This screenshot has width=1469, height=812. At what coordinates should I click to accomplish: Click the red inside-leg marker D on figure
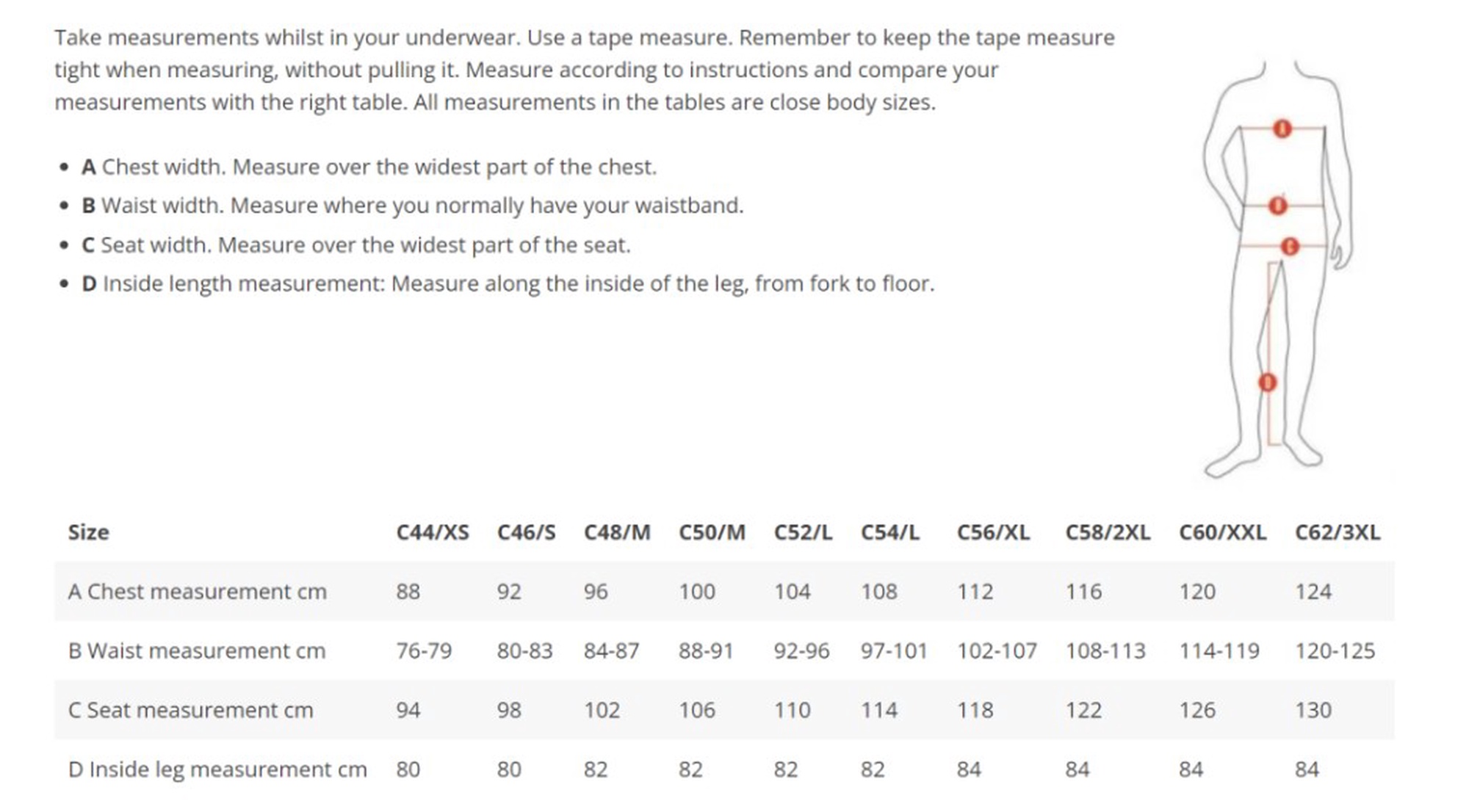1268,383
